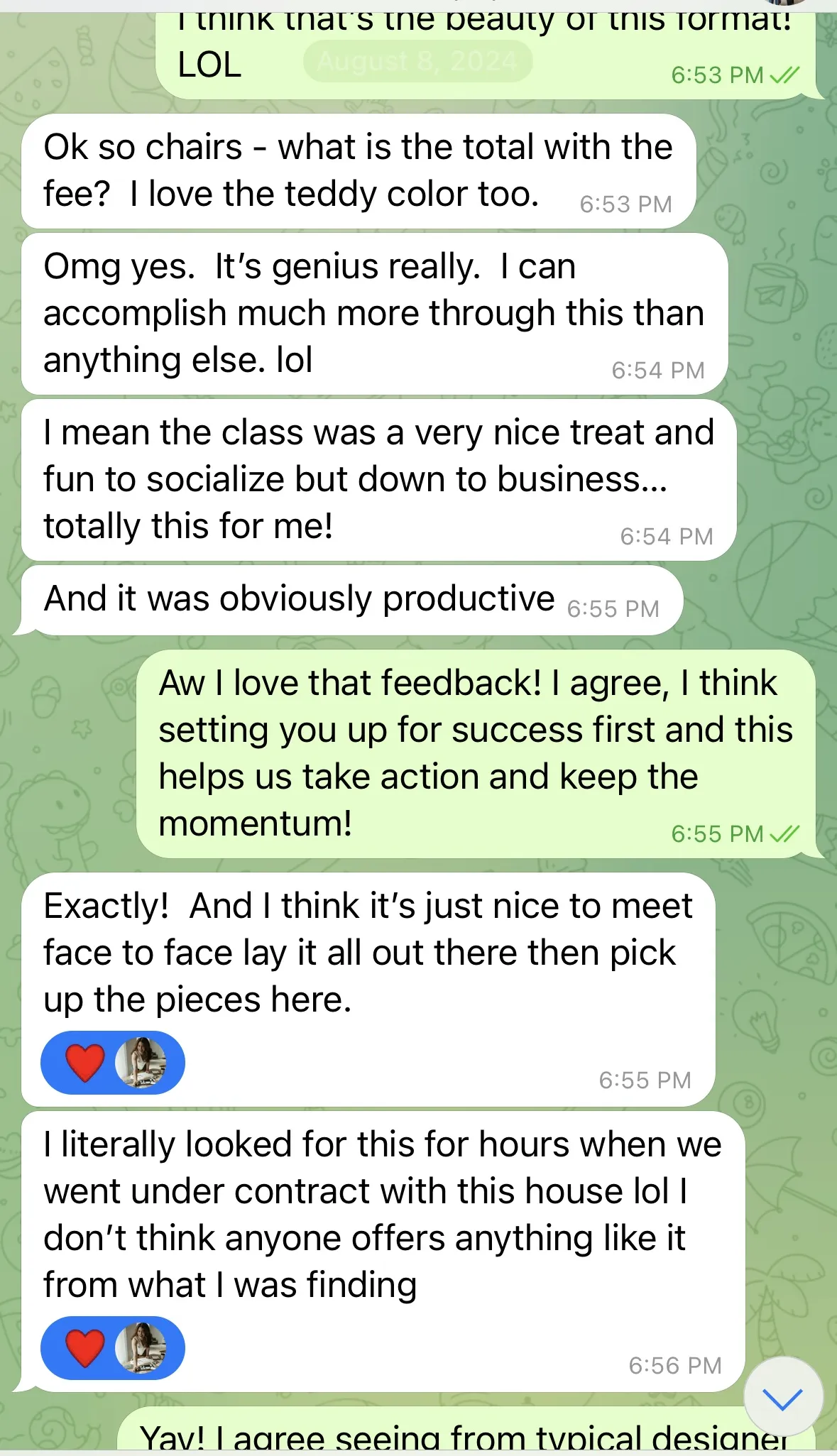Select the 'Omg yes. It's genius really' message
This screenshot has height=1456, width=837.
[375, 314]
